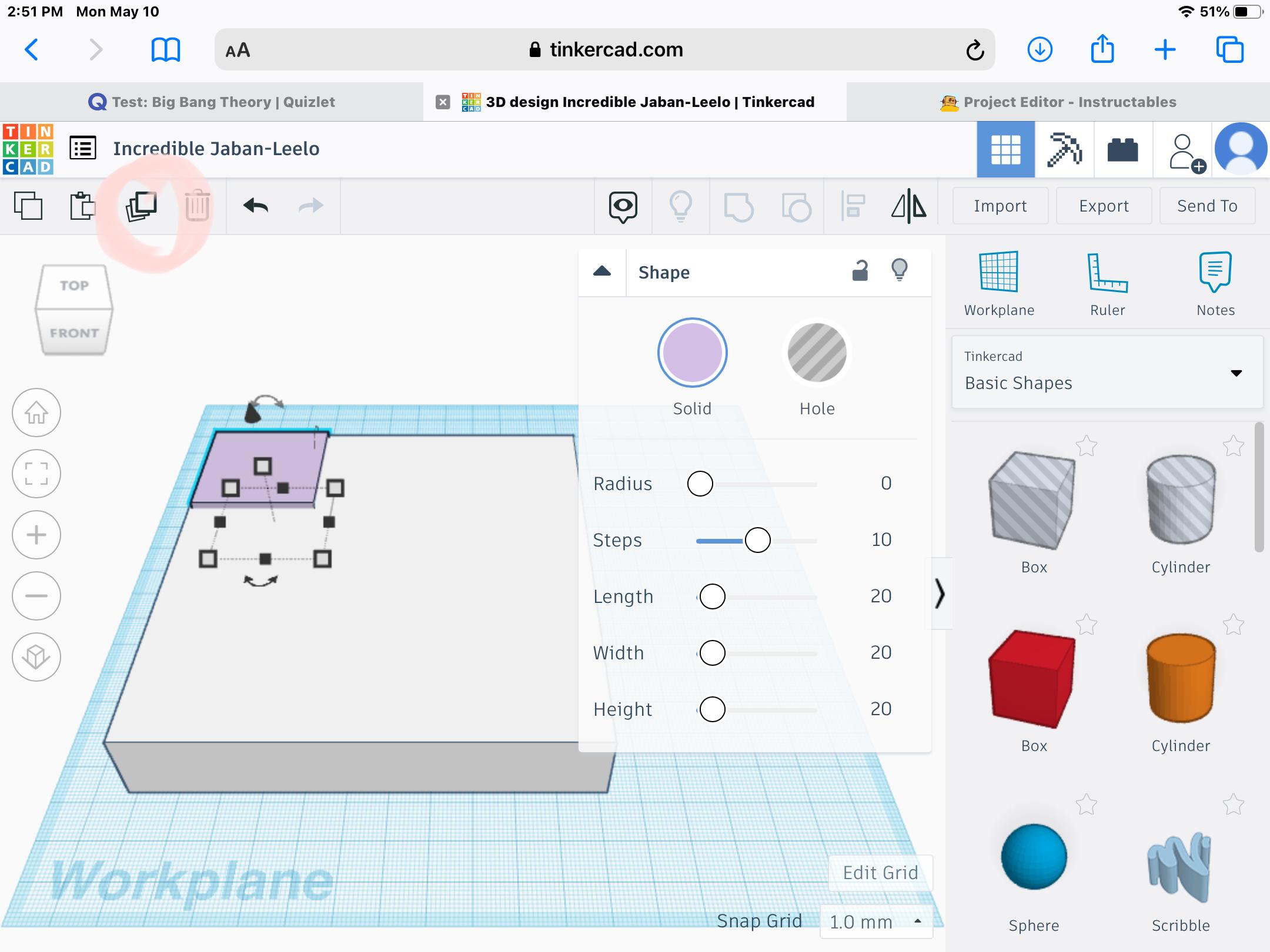Select the Solid shape option
1270x952 pixels.
click(692, 353)
